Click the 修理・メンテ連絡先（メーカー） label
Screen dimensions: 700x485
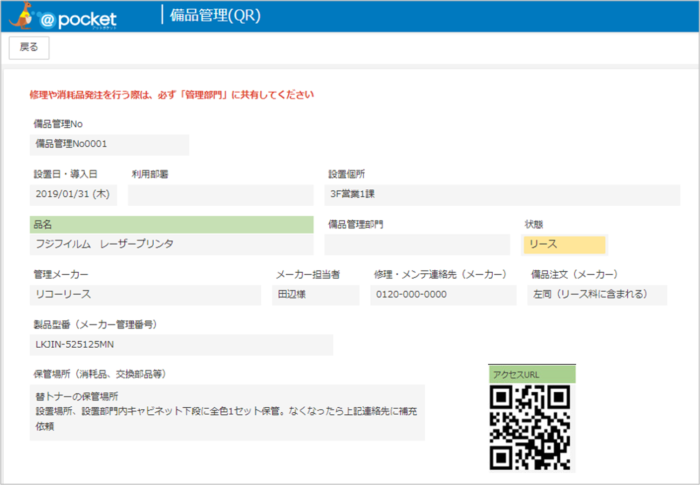pos(440,275)
